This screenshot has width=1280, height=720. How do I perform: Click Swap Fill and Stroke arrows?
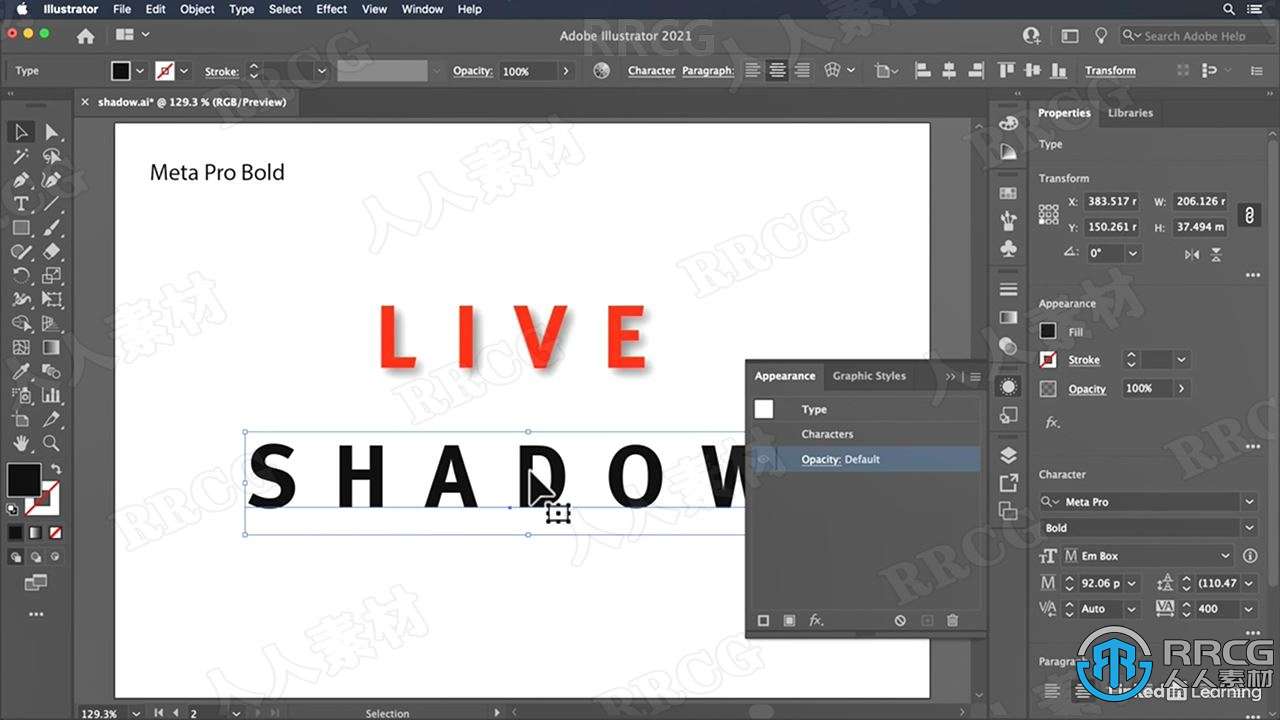pos(56,469)
